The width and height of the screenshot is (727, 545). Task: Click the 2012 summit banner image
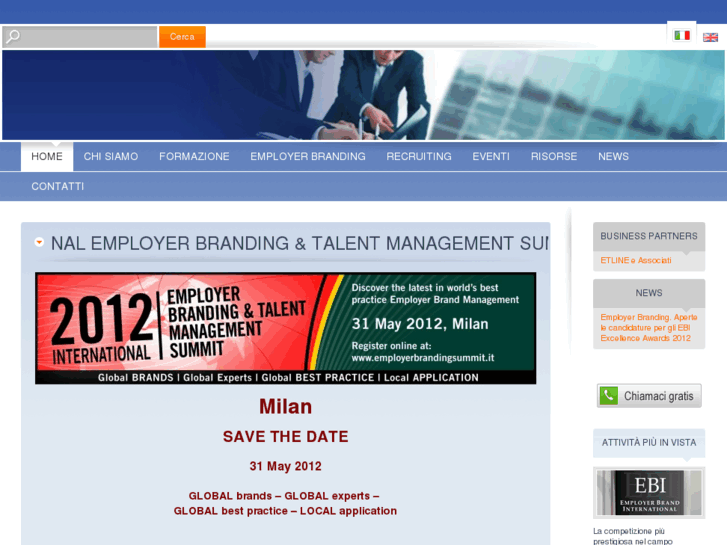[286, 328]
